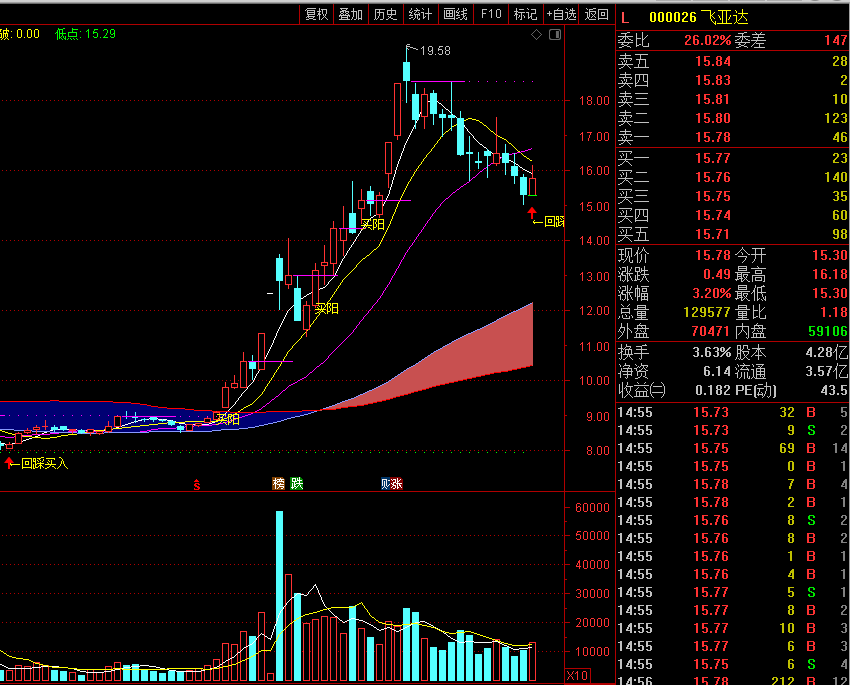Add stock via +自选 button

click(561, 14)
